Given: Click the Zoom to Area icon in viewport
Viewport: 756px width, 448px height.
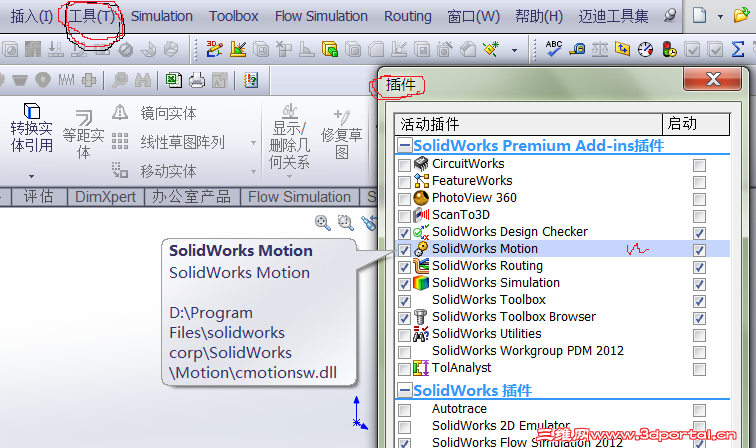Looking at the screenshot, I should [345, 223].
